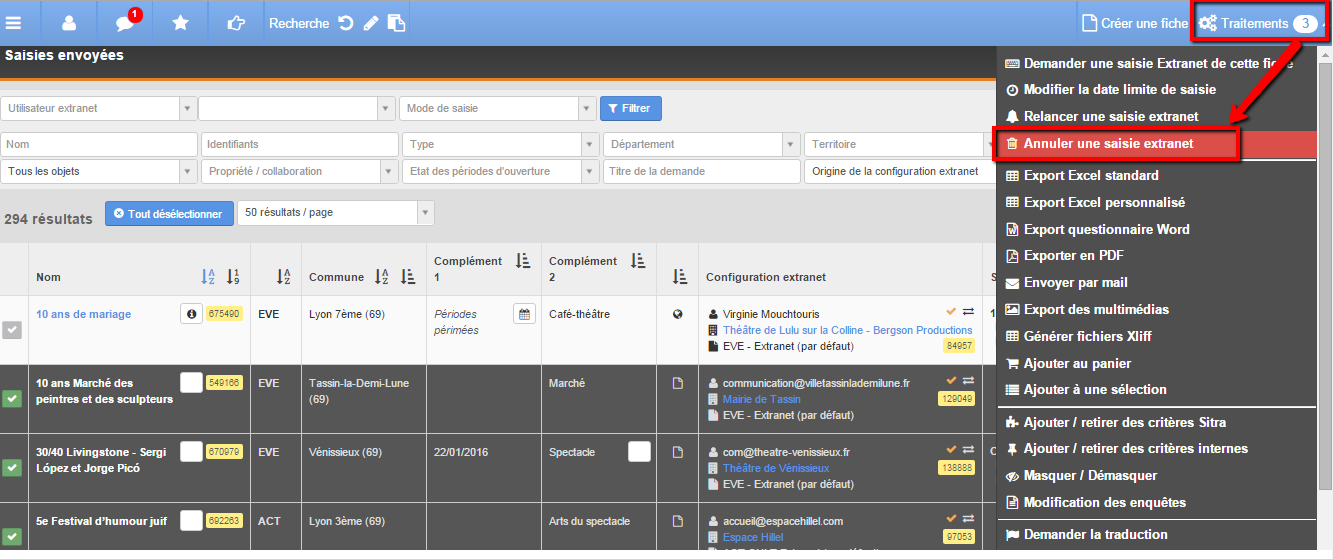
Task: Click Créer une fiche
Action: 1136,23
